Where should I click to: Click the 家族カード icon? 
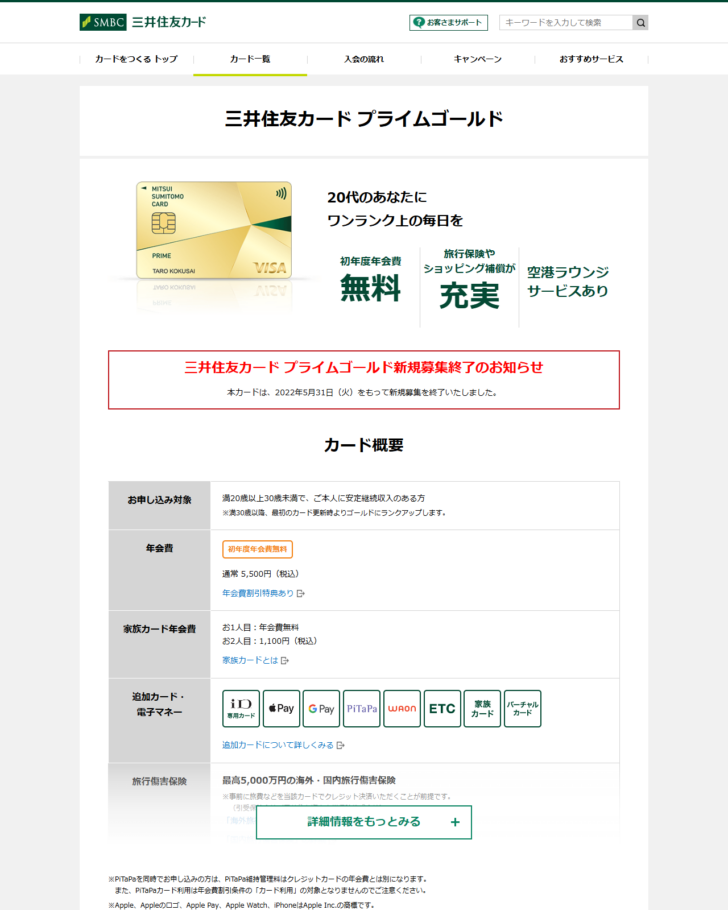click(482, 709)
